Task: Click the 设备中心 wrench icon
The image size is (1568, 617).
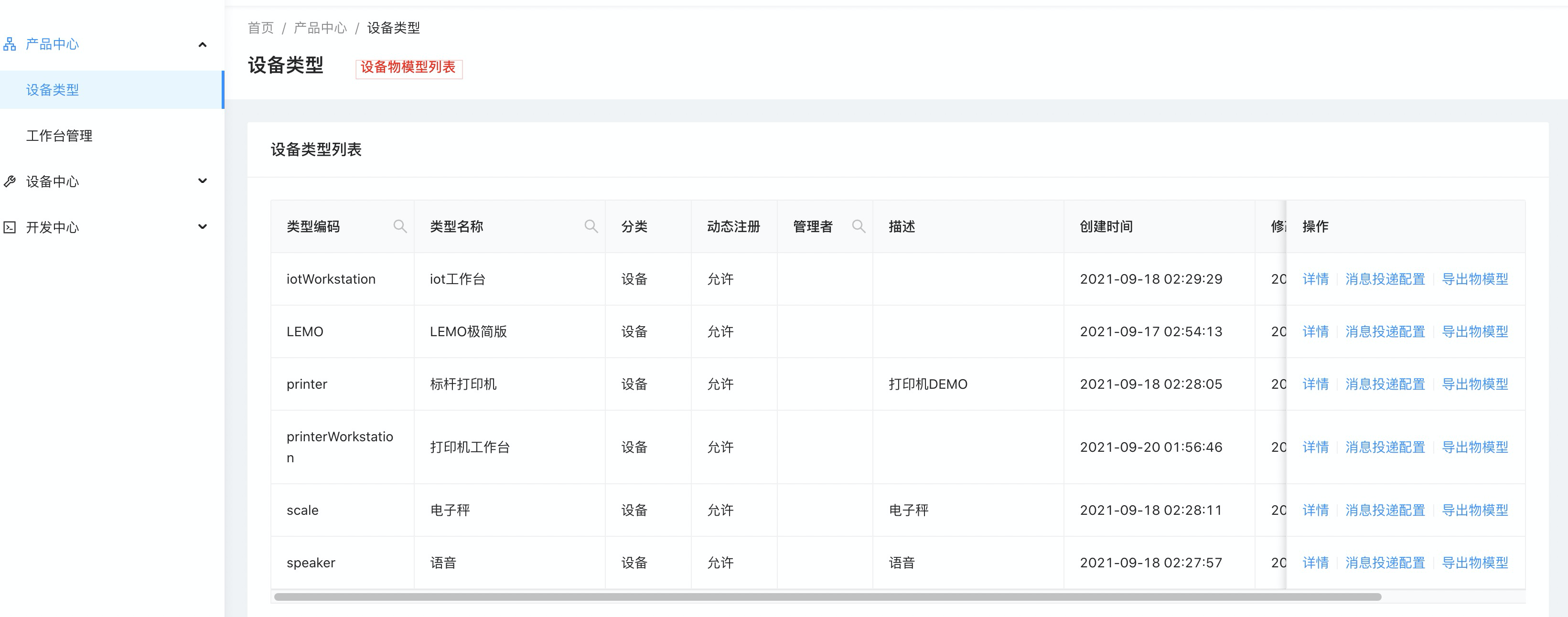Action: coord(10,181)
